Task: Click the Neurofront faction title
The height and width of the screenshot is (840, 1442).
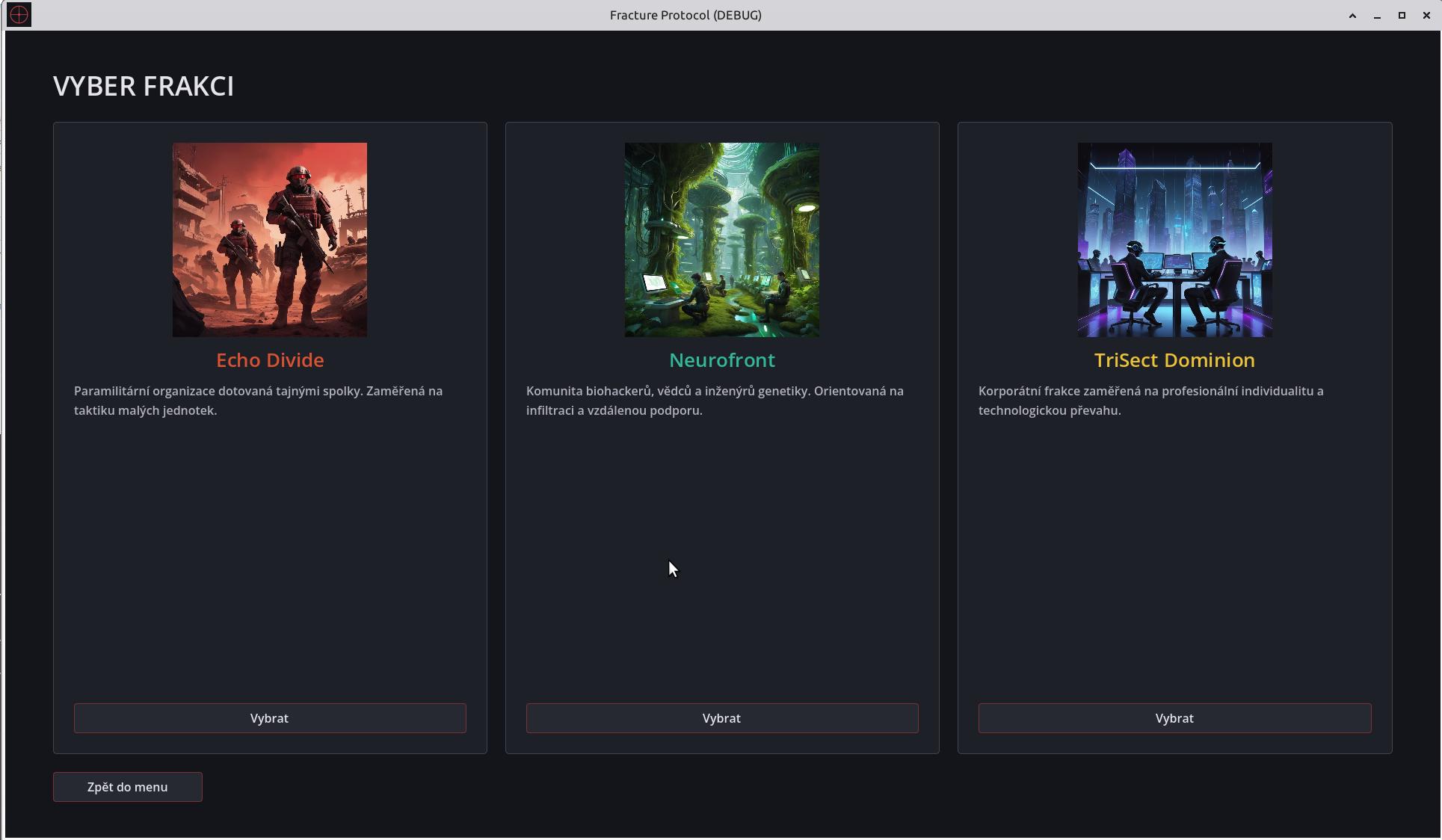Action: pos(722,360)
